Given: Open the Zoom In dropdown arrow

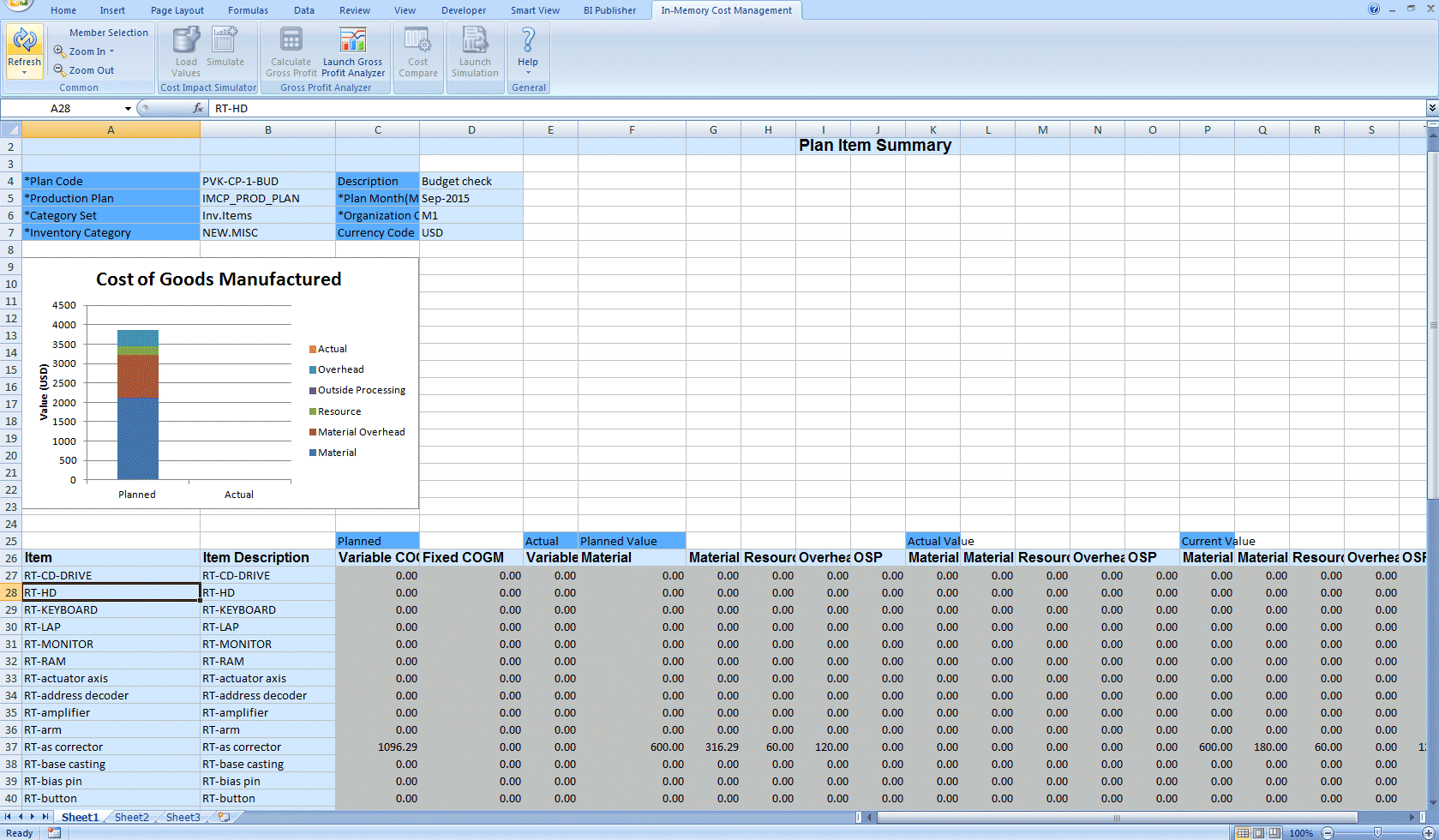Looking at the screenshot, I should 111,51.
